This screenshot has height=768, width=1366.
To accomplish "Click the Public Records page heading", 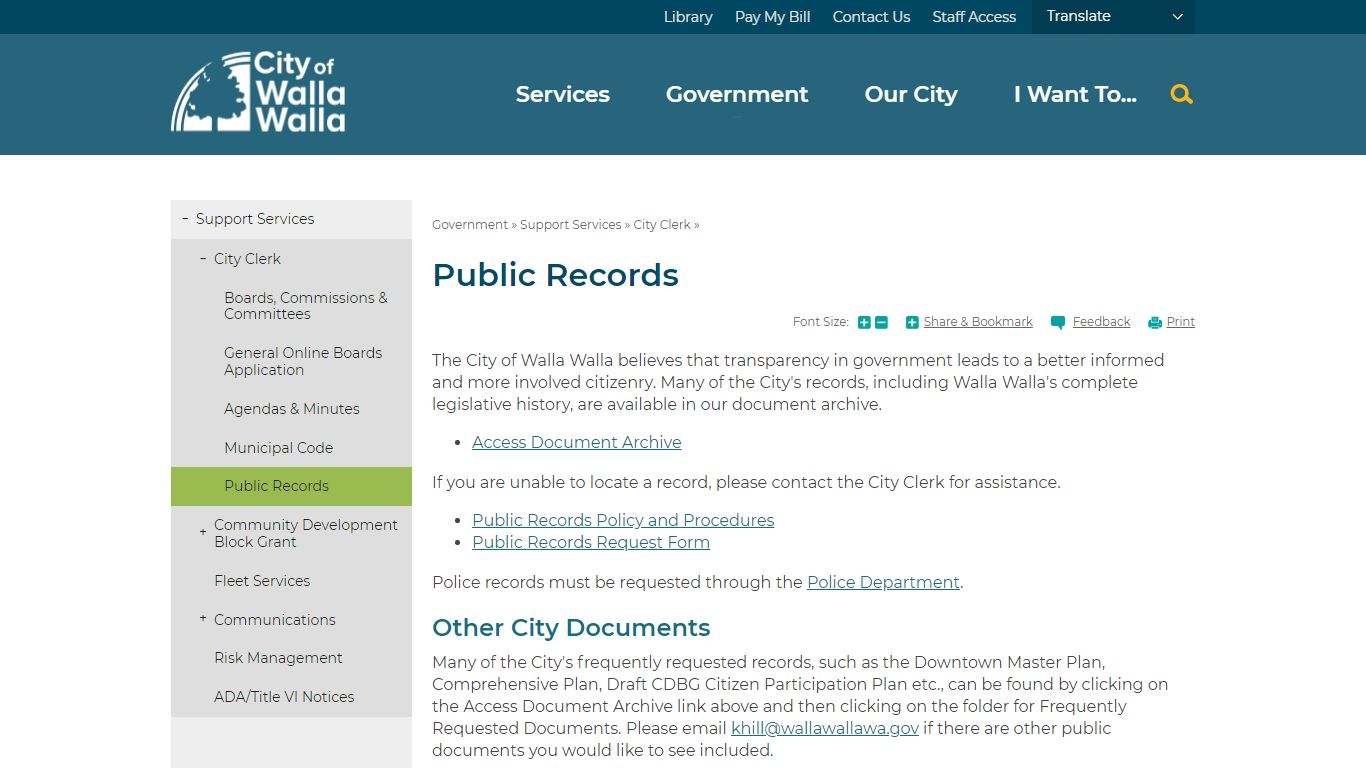I will [x=555, y=275].
